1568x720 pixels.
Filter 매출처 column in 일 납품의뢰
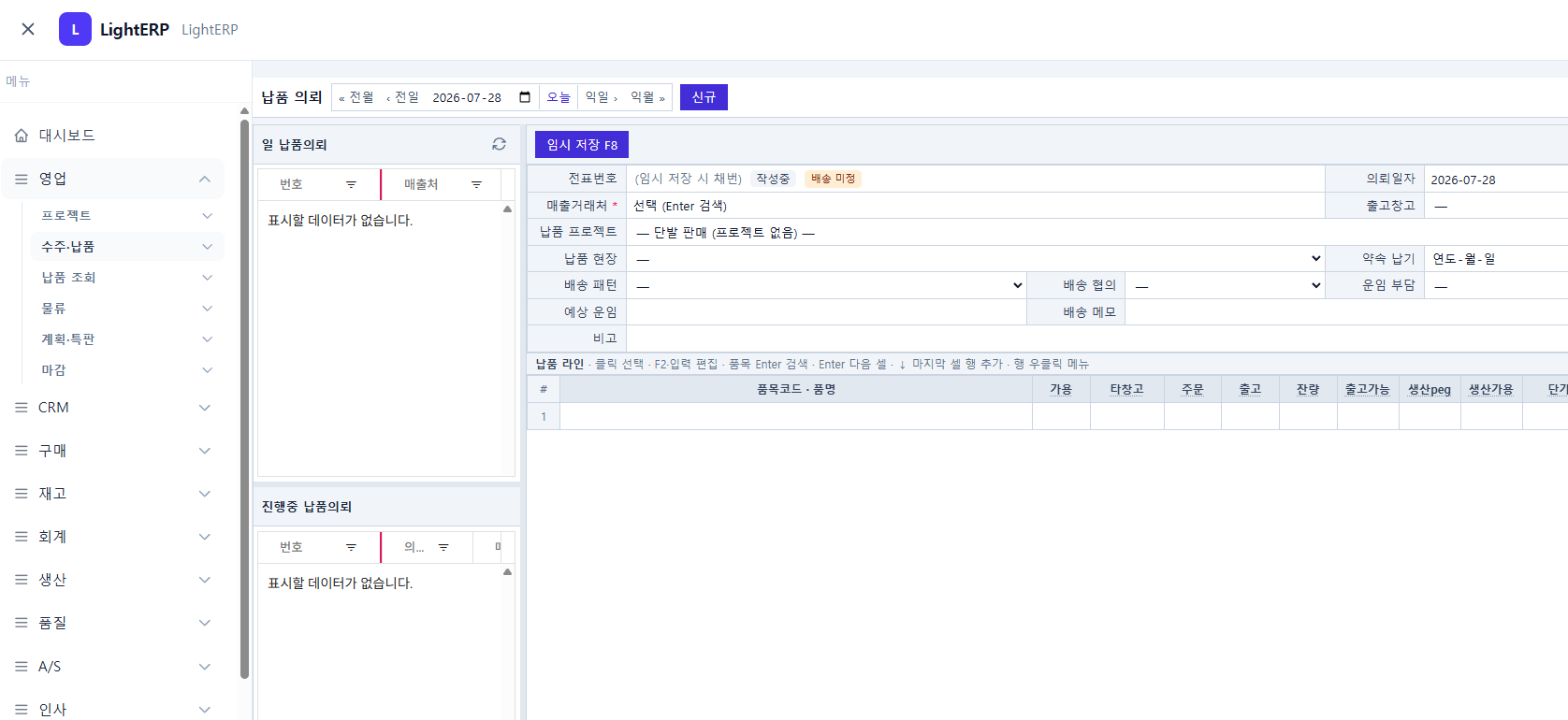476,184
